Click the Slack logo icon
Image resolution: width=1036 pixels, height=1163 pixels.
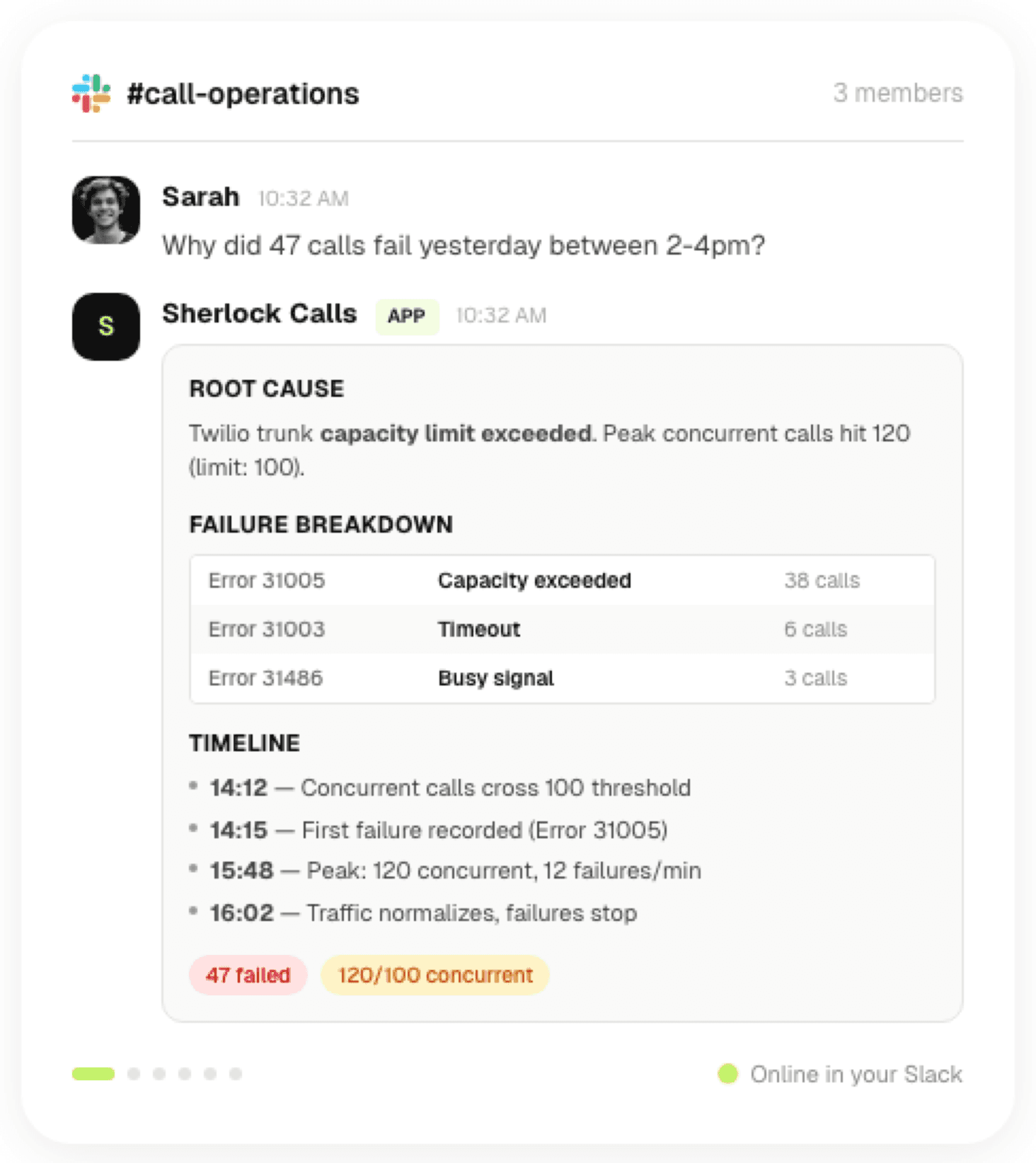(x=91, y=93)
